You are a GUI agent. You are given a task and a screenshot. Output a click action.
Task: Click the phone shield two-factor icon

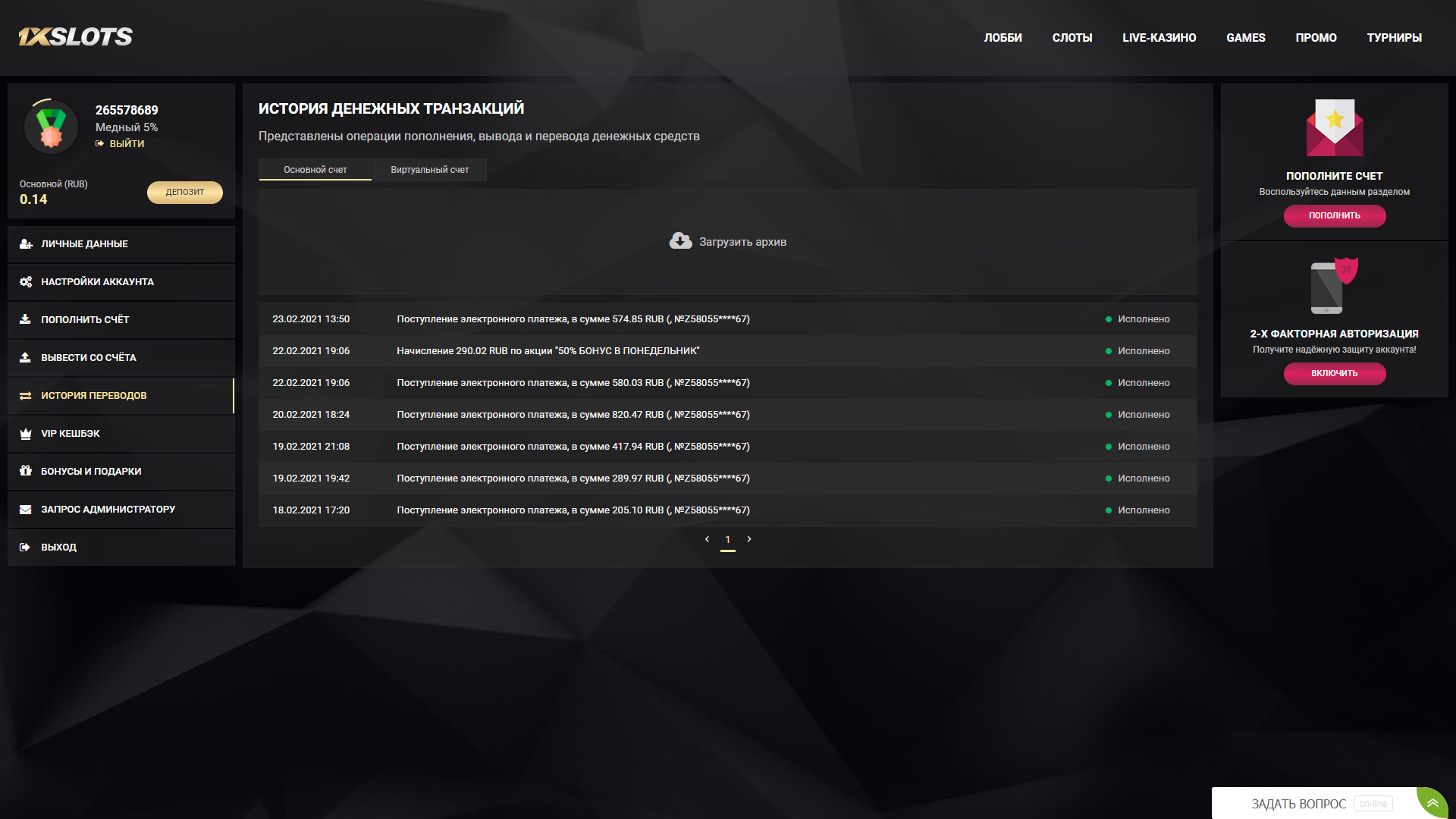[x=1334, y=287]
